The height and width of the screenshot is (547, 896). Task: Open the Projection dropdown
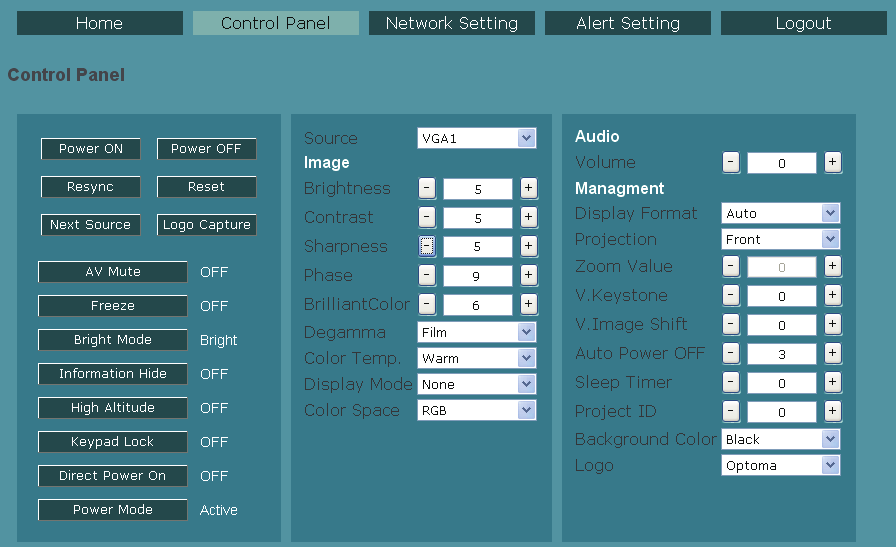(x=781, y=239)
